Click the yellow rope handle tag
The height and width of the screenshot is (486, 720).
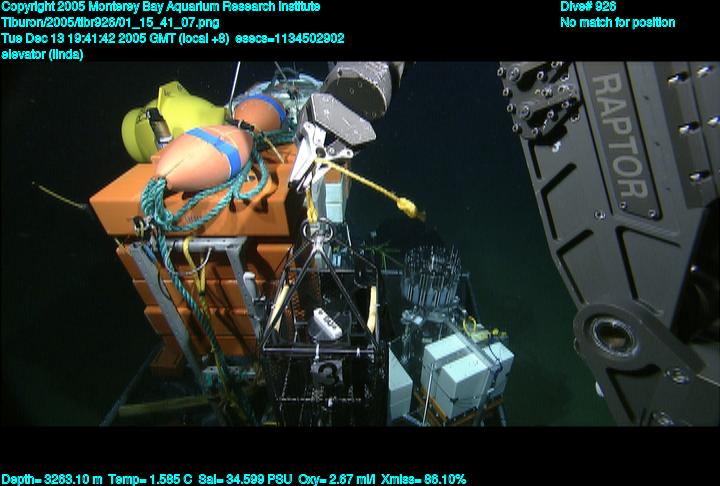point(405,208)
